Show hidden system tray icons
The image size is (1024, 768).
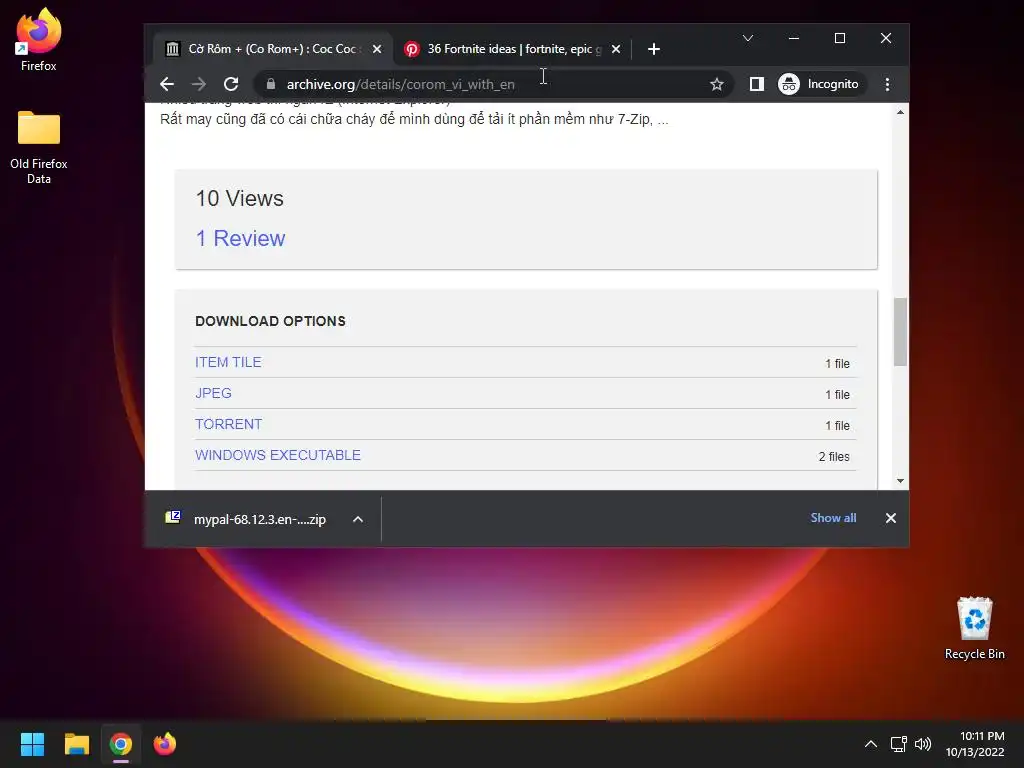871,744
